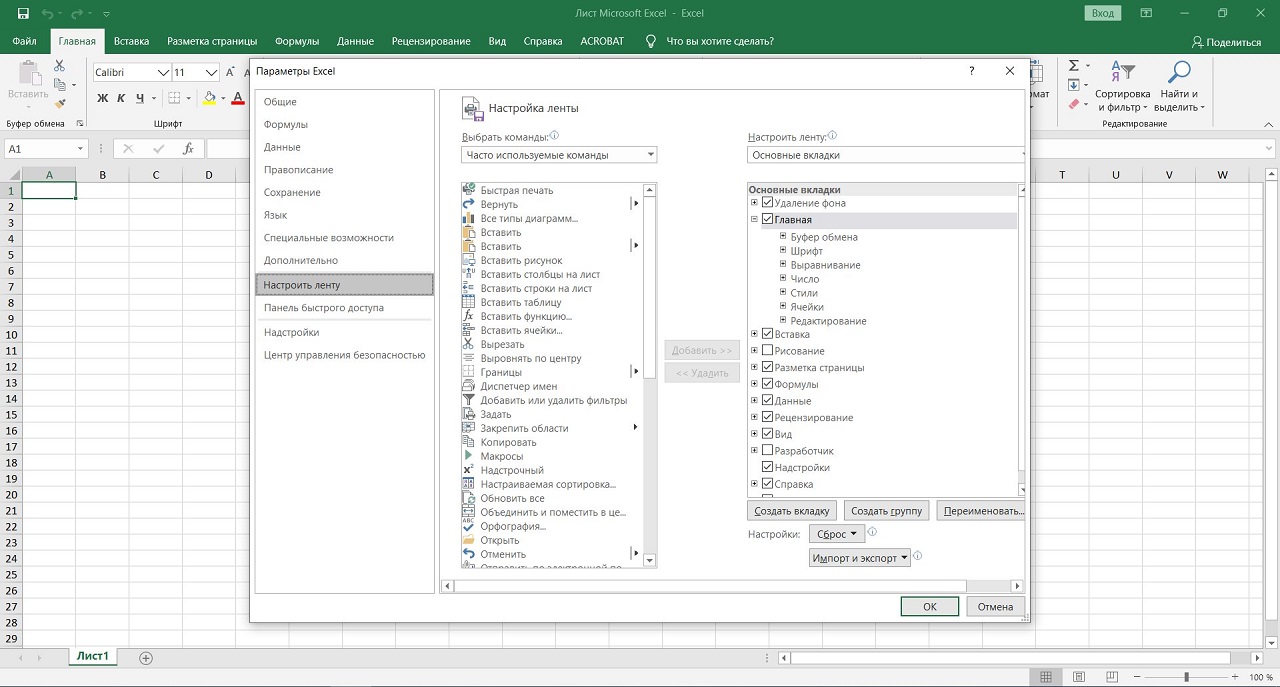
Task: Click the Sort and Filter icon
Action: click(x=1123, y=73)
